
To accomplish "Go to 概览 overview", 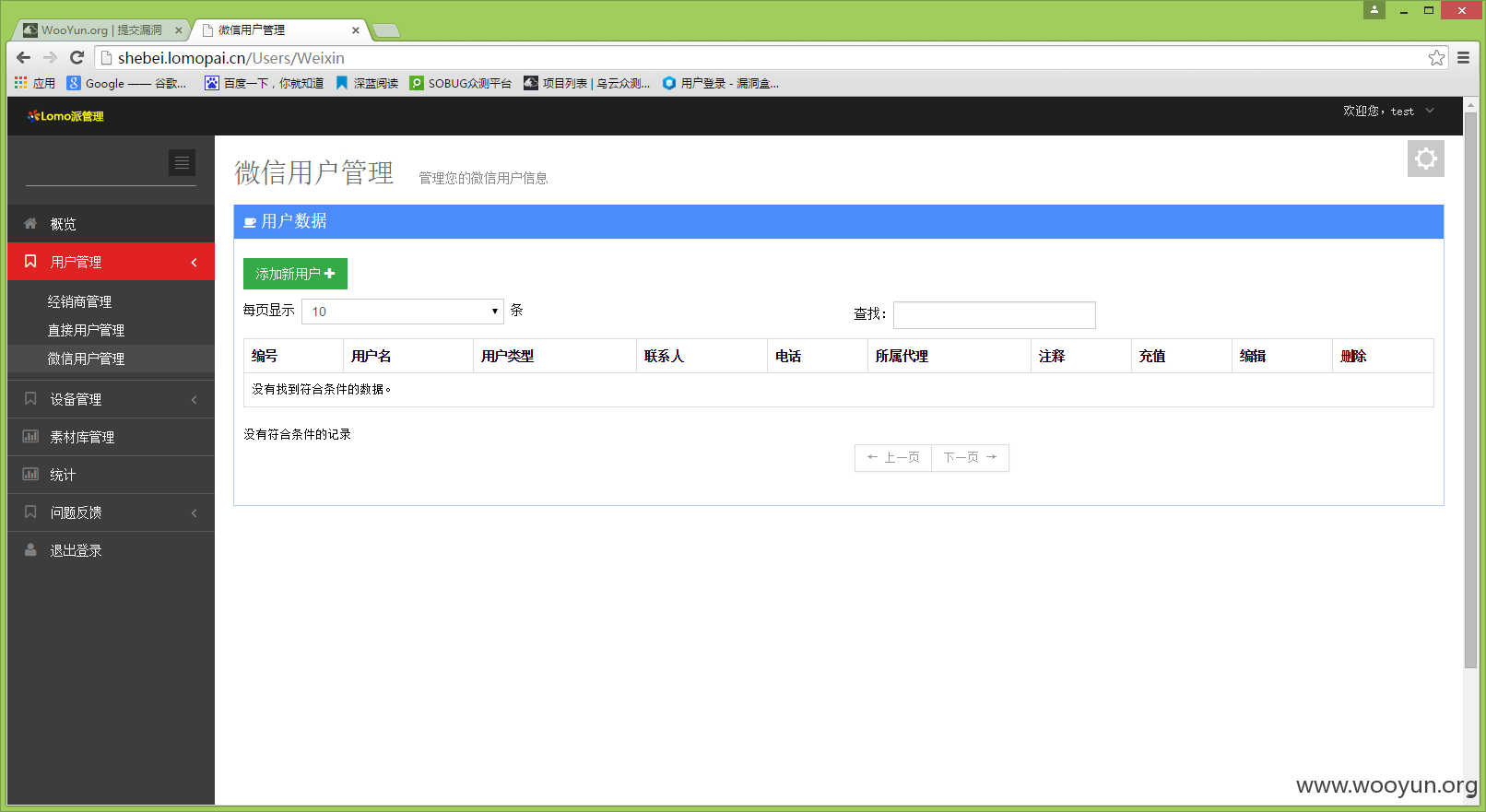I will point(111,224).
